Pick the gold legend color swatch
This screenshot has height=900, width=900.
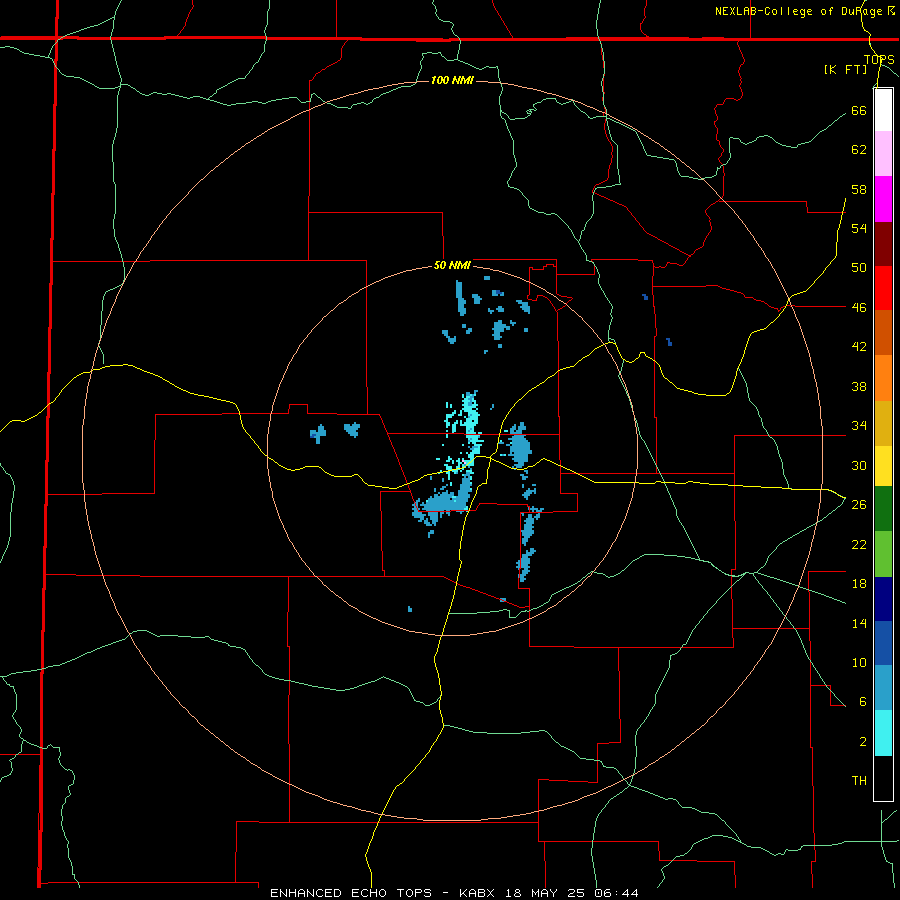883,423
